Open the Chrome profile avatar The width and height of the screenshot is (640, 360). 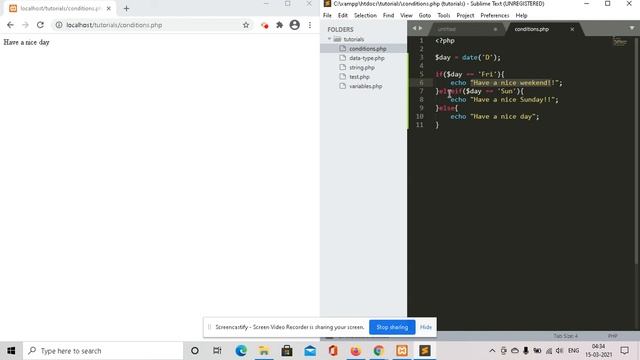[x=295, y=25]
